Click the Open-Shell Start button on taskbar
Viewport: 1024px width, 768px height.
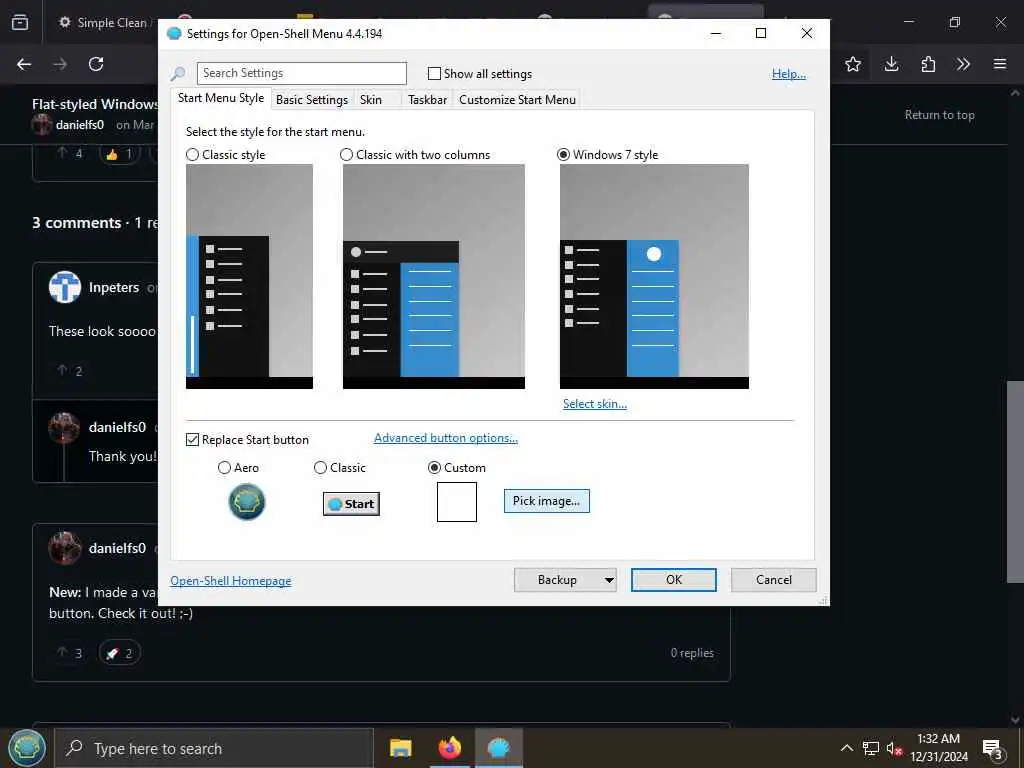27,748
